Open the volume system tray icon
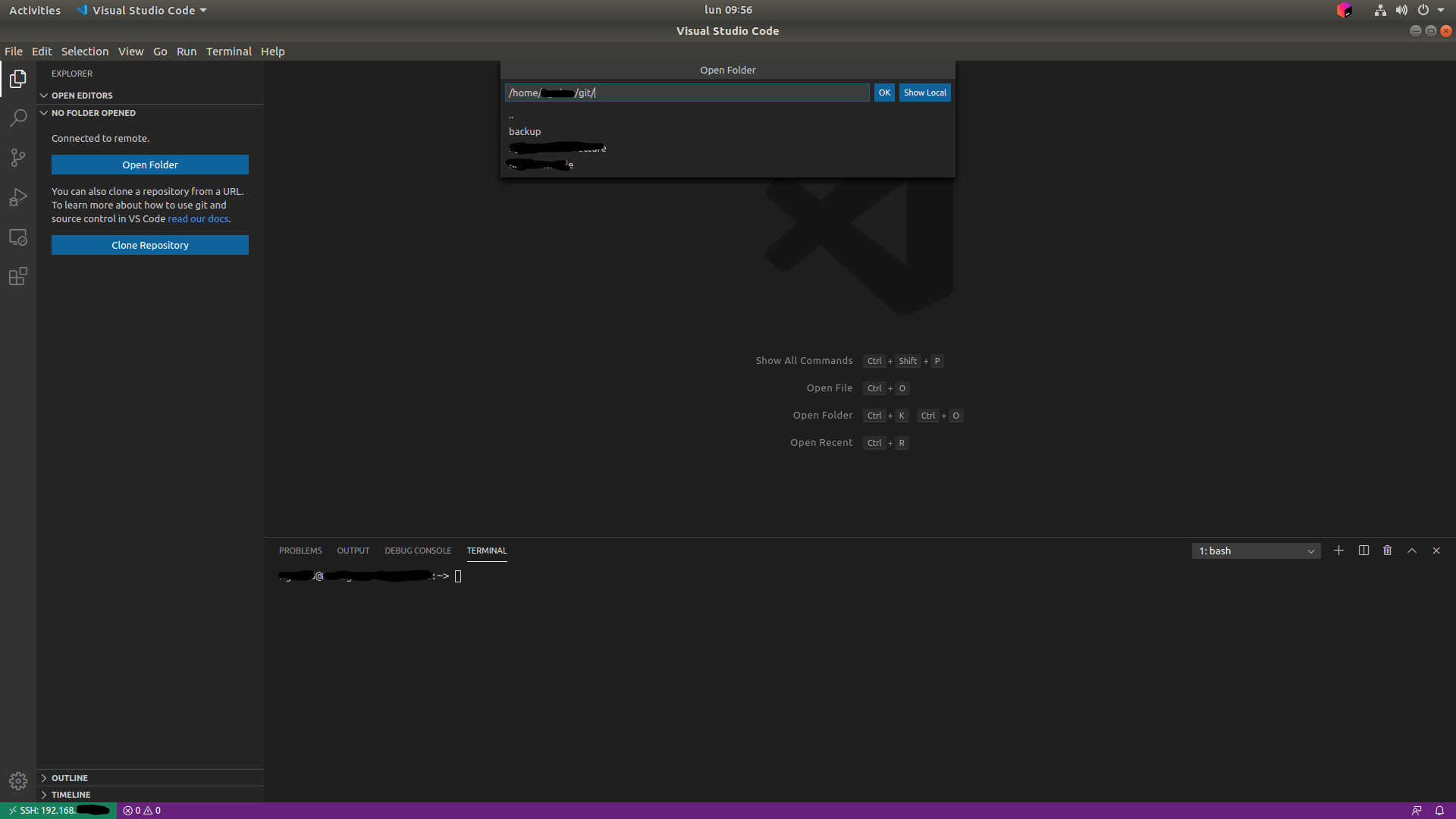Viewport: 1456px width, 819px height. click(1401, 10)
